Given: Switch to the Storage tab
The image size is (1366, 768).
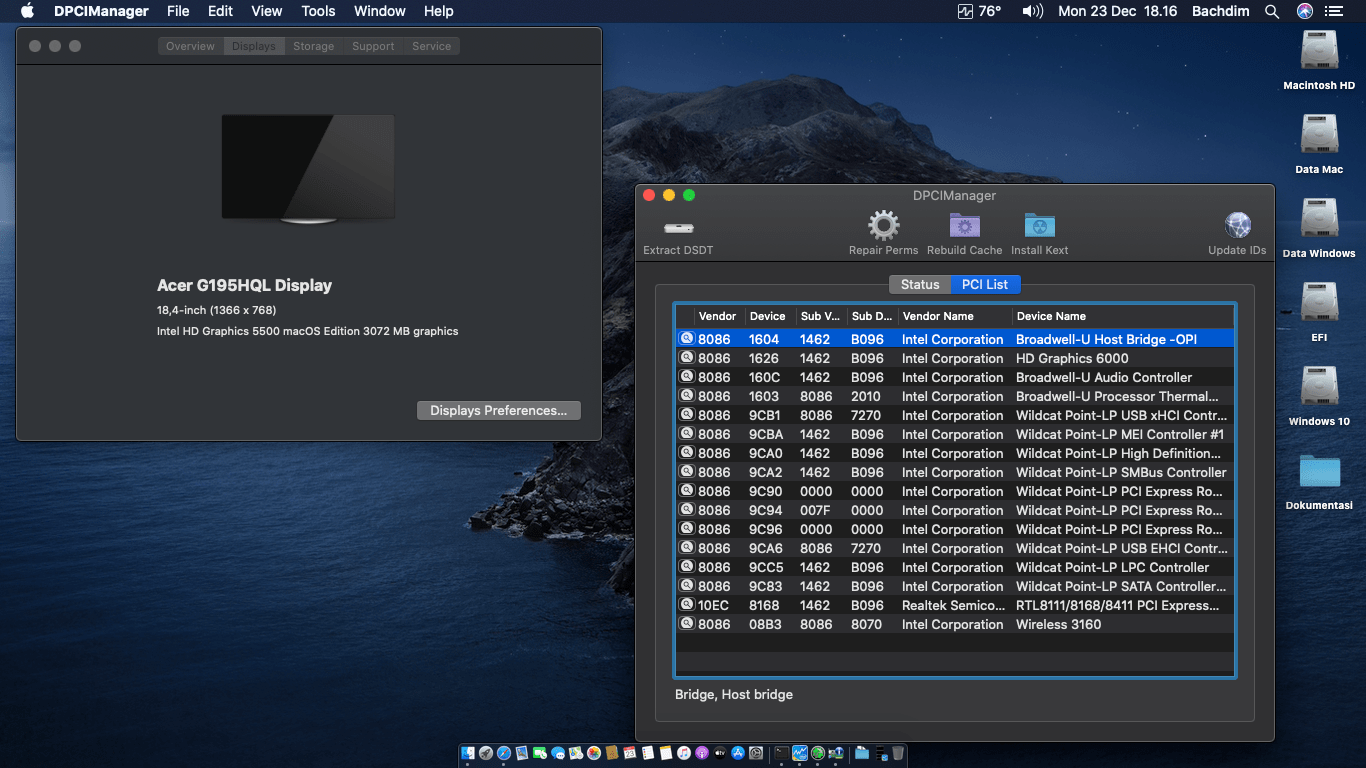Looking at the screenshot, I should (313, 46).
